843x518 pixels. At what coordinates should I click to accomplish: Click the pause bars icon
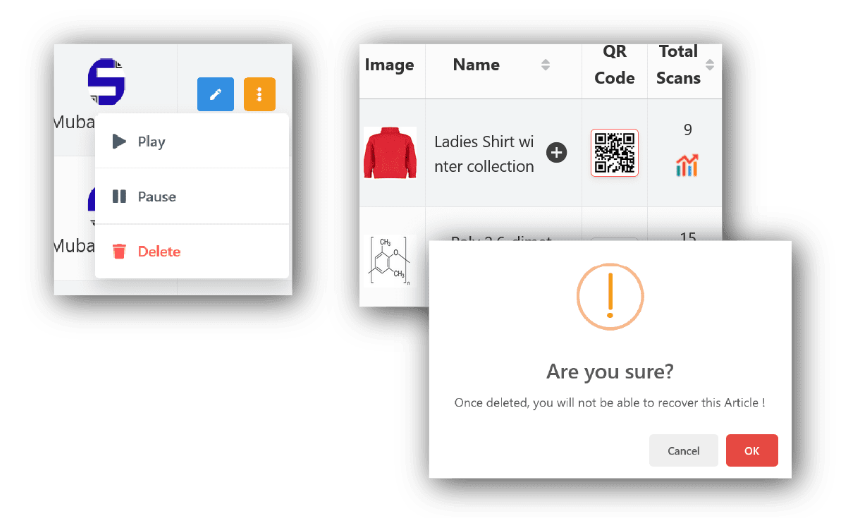[x=120, y=197]
